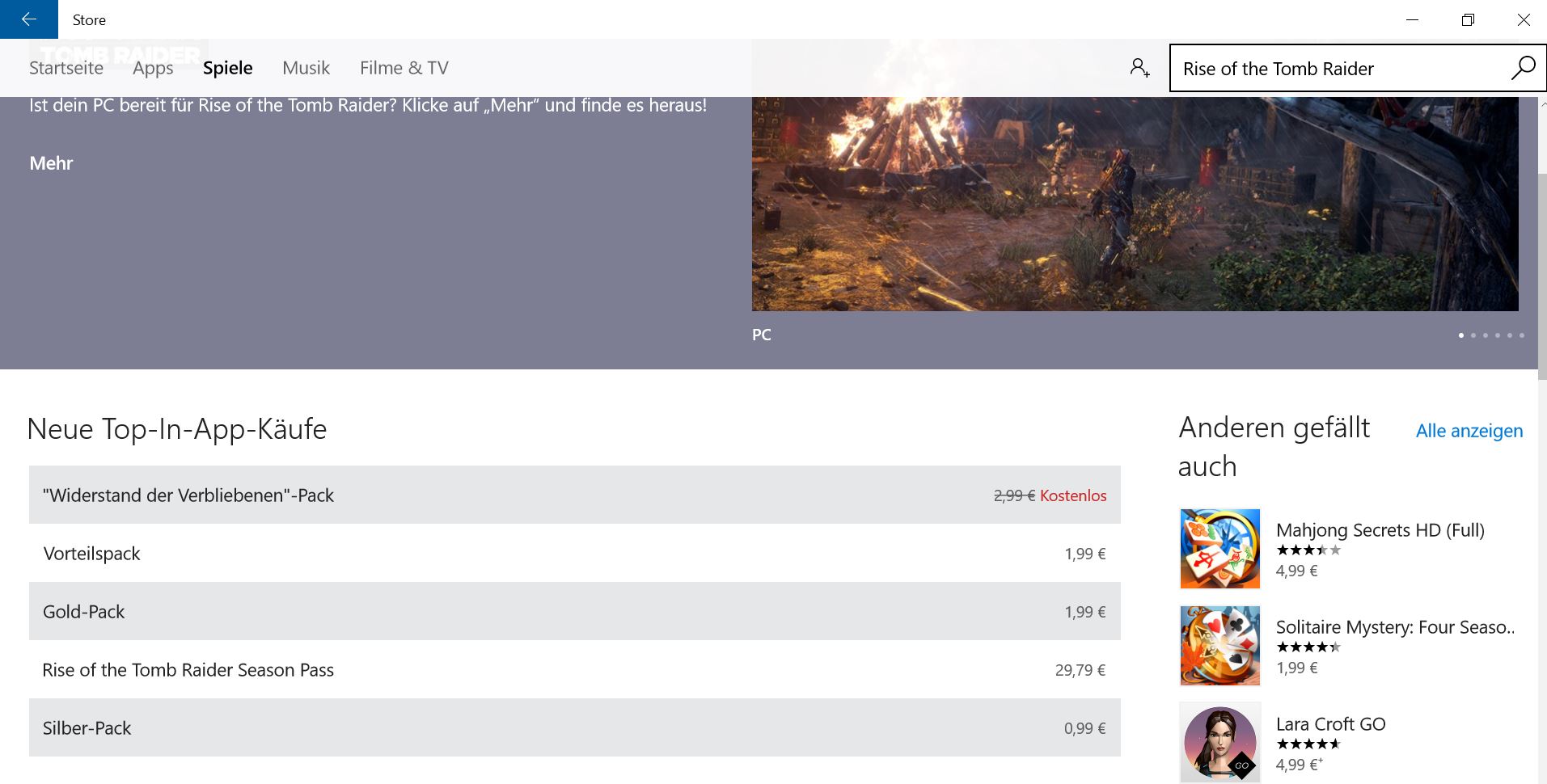Open Solitaire Mystery app icon

tap(1219, 645)
